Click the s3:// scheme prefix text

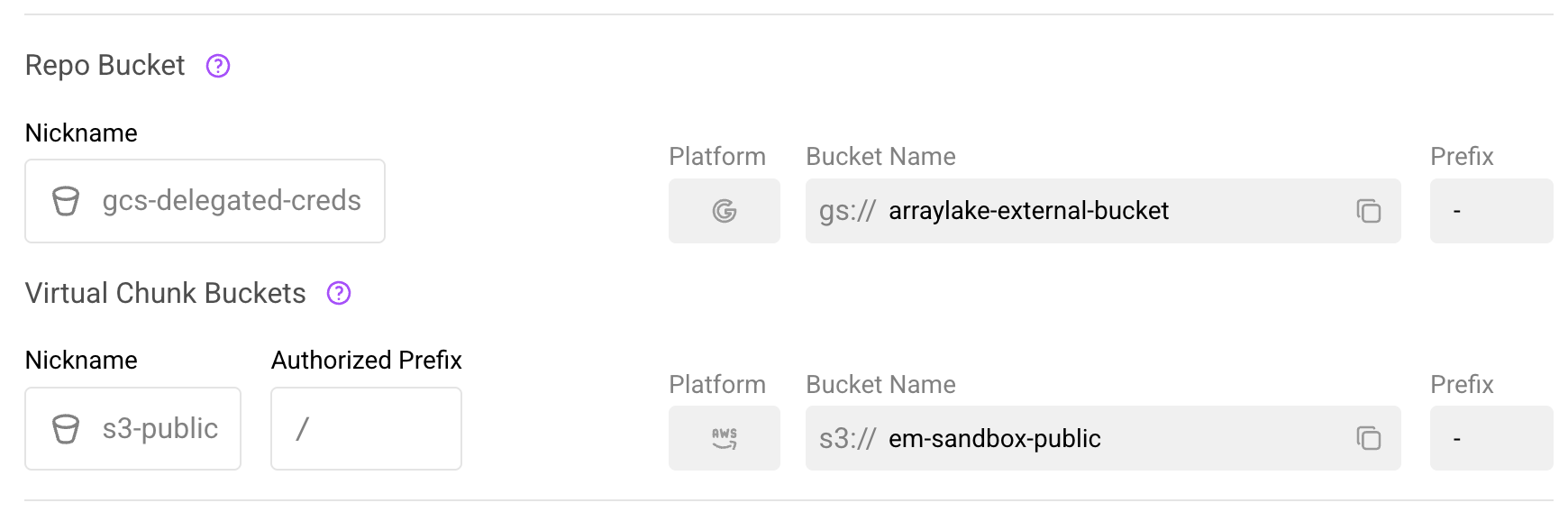point(847,438)
